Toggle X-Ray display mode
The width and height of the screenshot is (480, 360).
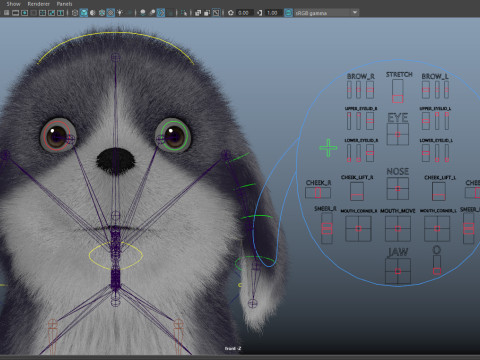(198, 13)
